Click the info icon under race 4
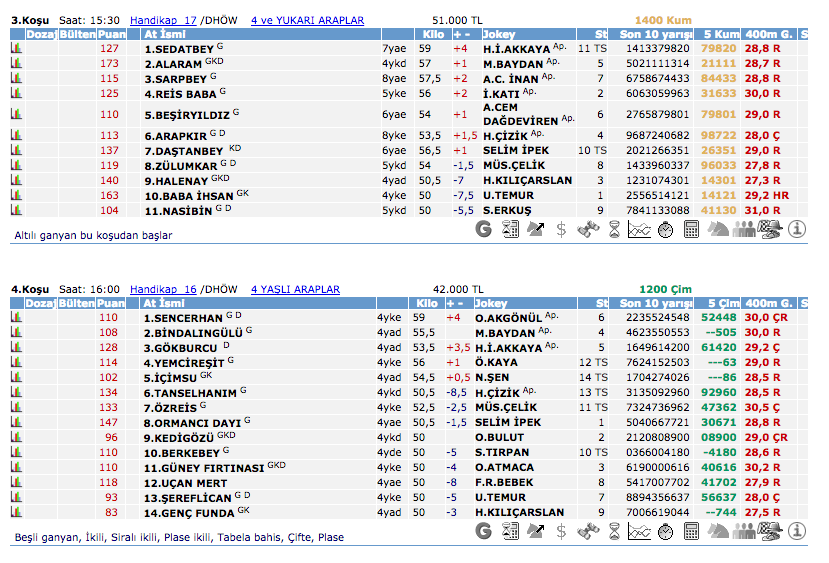The height and width of the screenshot is (563, 829). (x=797, y=536)
